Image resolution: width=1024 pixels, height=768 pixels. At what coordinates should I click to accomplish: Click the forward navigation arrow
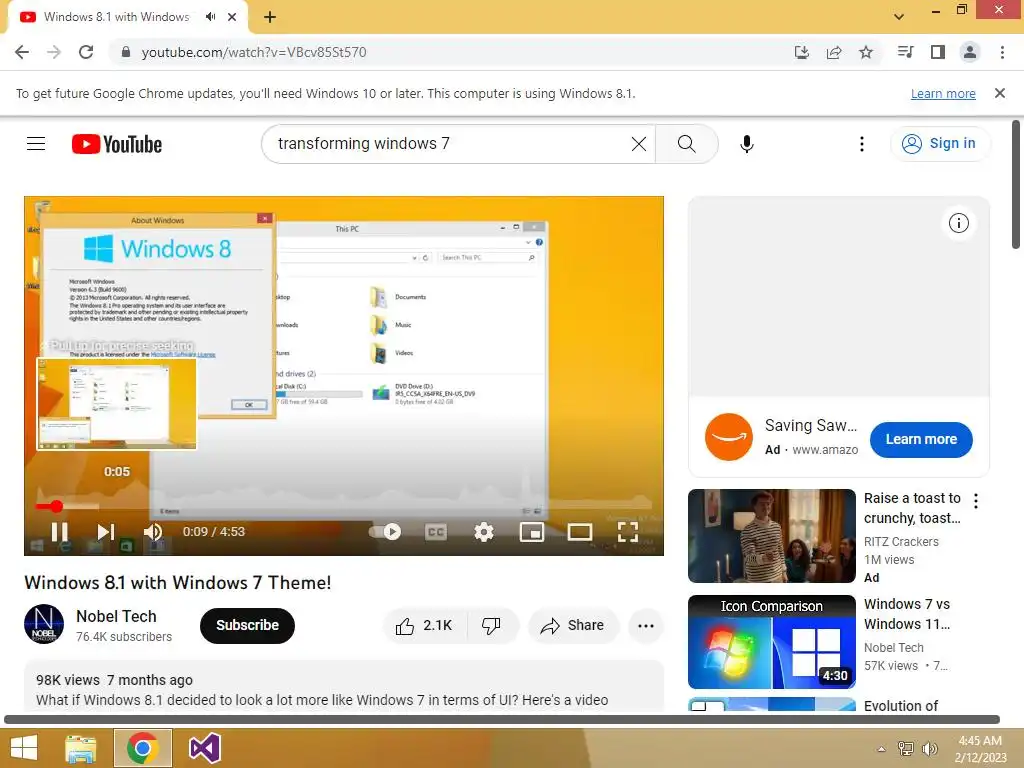(54, 52)
